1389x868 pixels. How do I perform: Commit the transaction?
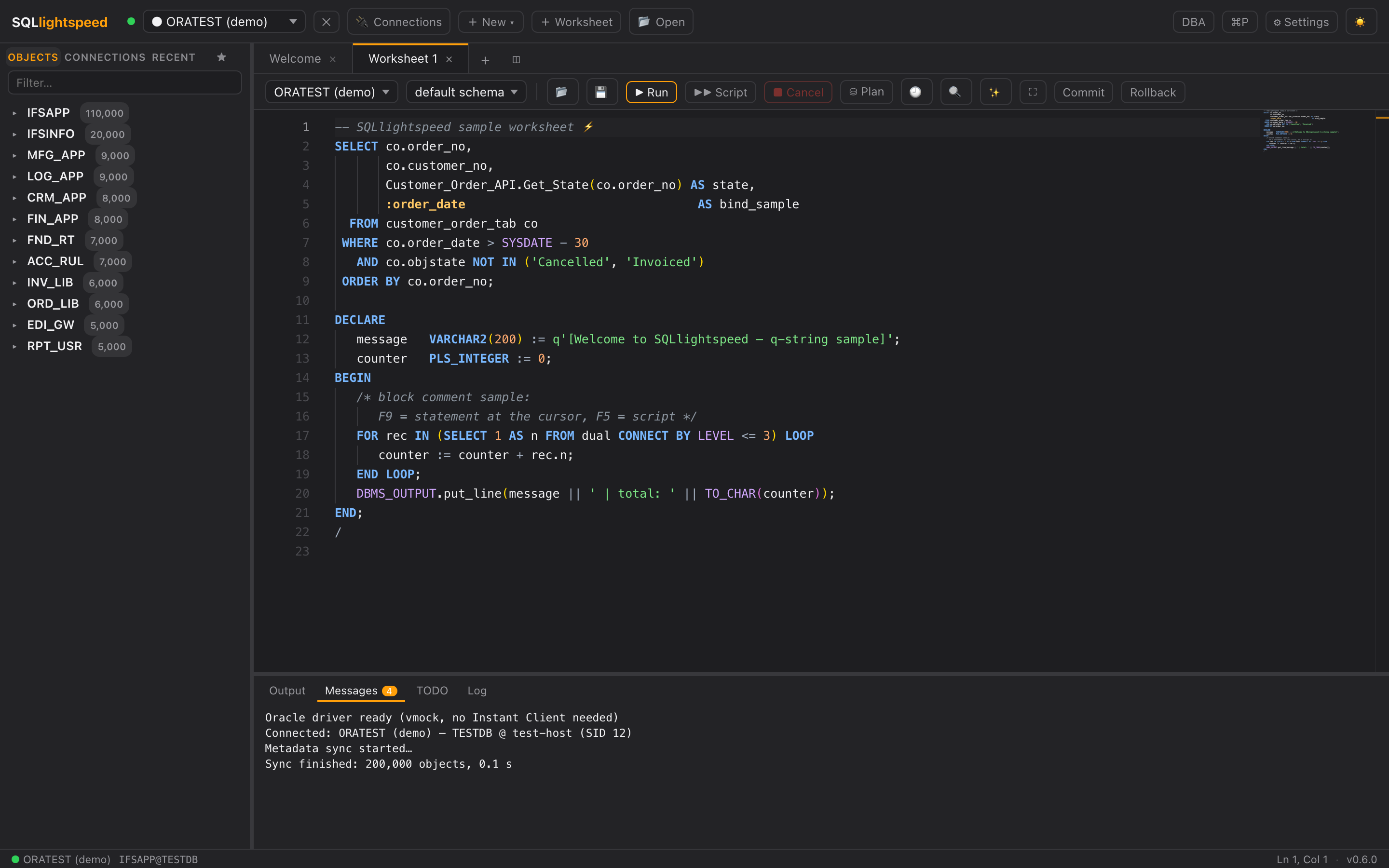pyautogui.click(x=1083, y=92)
